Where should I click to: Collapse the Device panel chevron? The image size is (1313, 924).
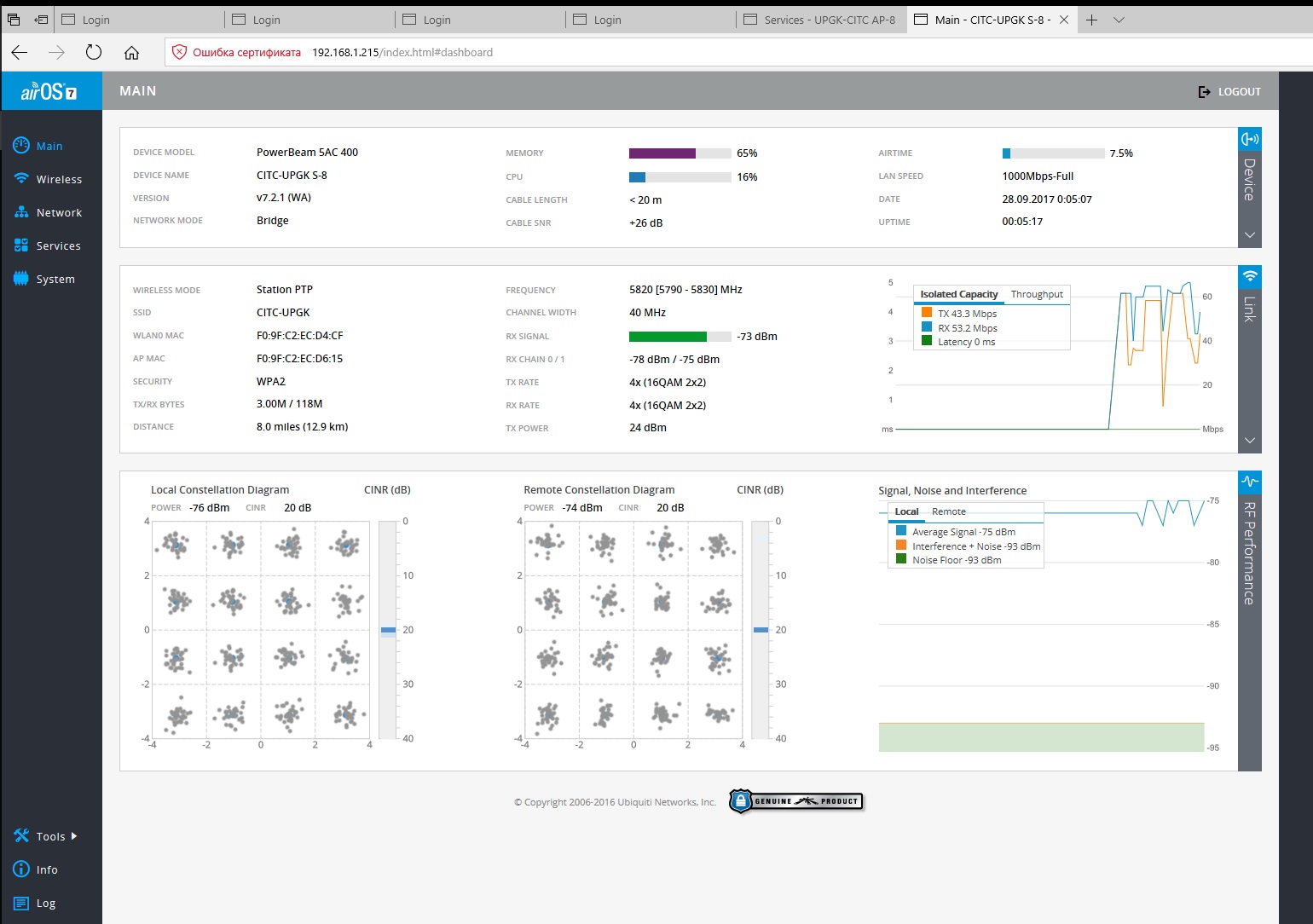1250,235
